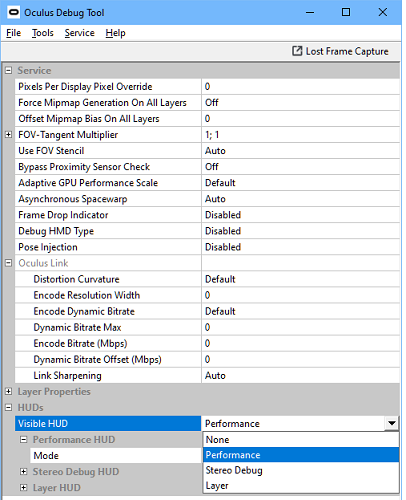Click the Oculus logo in title bar

(14, 12)
